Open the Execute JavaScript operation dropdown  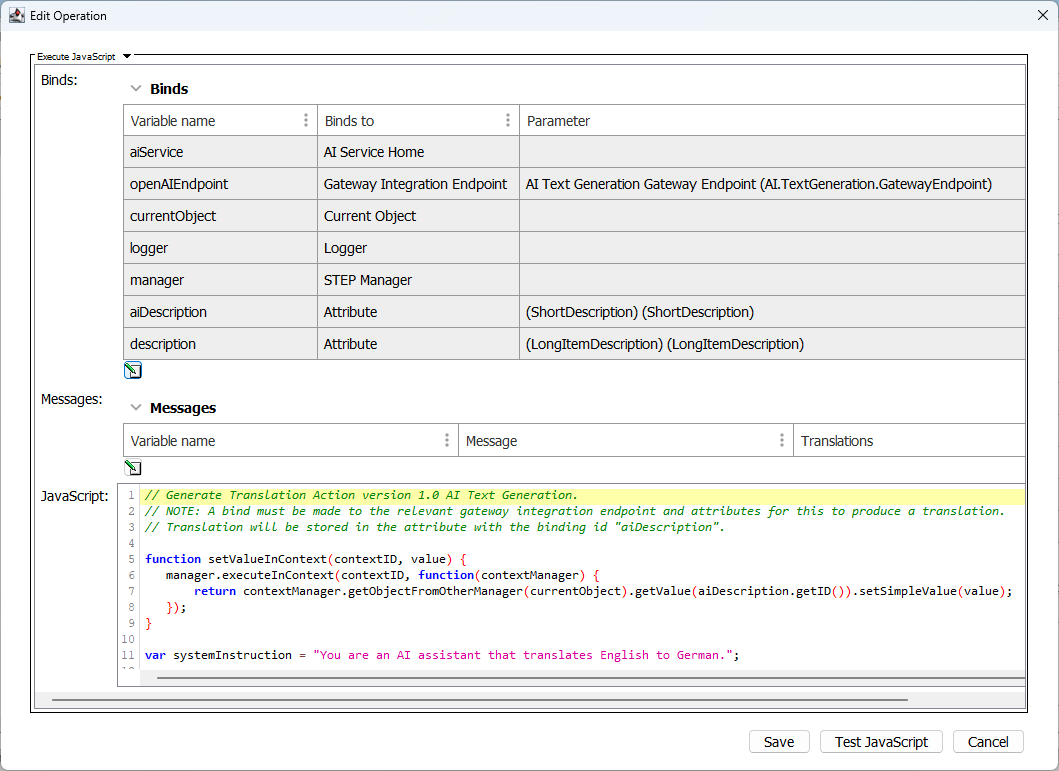(x=127, y=57)
